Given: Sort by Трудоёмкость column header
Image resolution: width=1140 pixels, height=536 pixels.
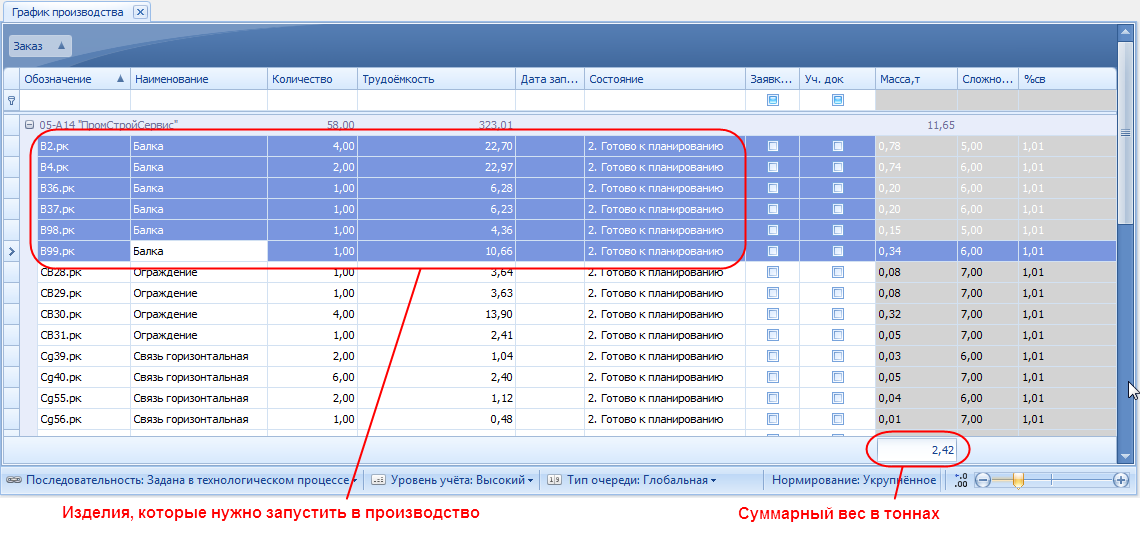Looking at the screenshot, I should pyautogui.click(x=436, y=79).
